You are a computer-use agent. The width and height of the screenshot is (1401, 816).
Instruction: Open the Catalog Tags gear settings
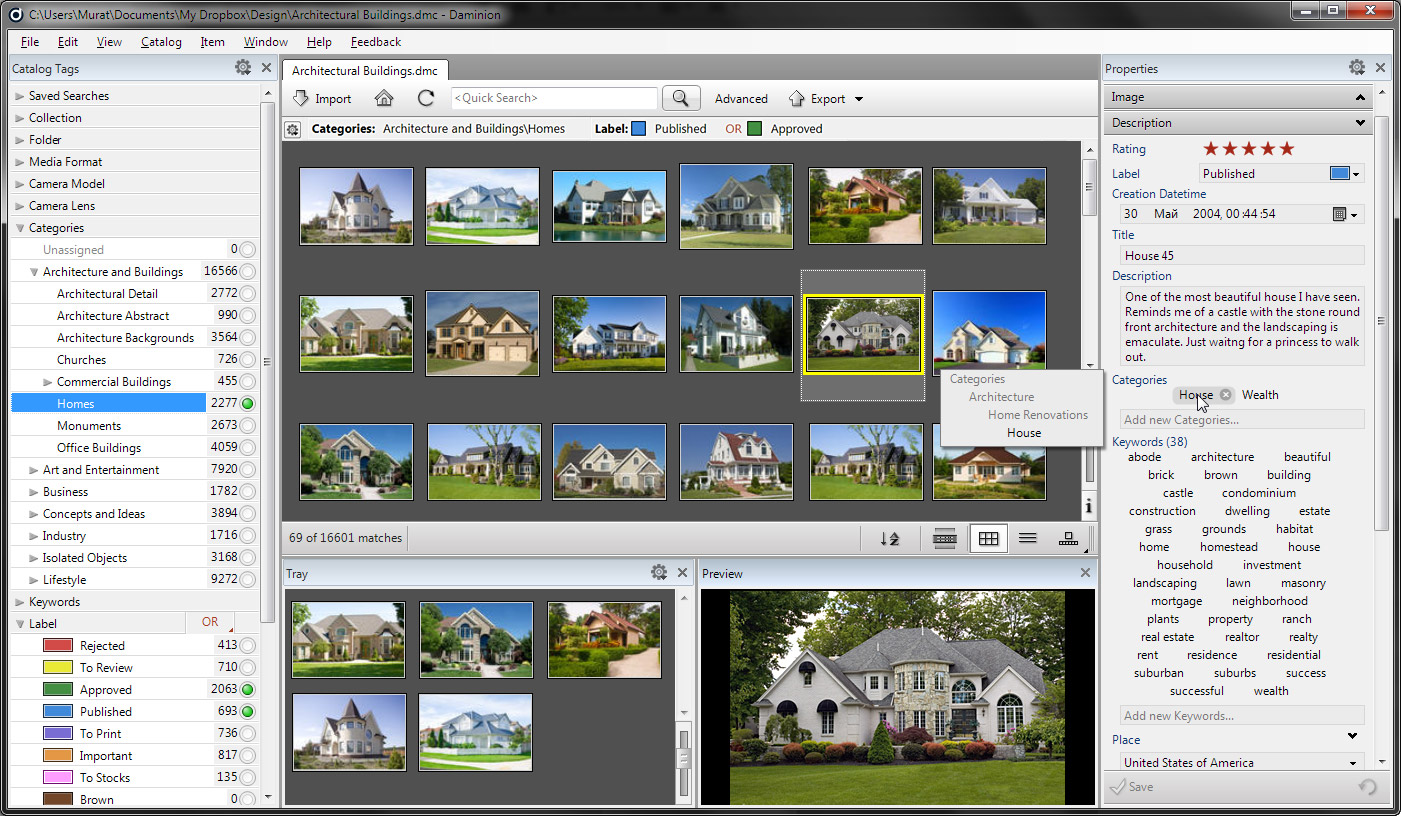click(x=243, y=68)
